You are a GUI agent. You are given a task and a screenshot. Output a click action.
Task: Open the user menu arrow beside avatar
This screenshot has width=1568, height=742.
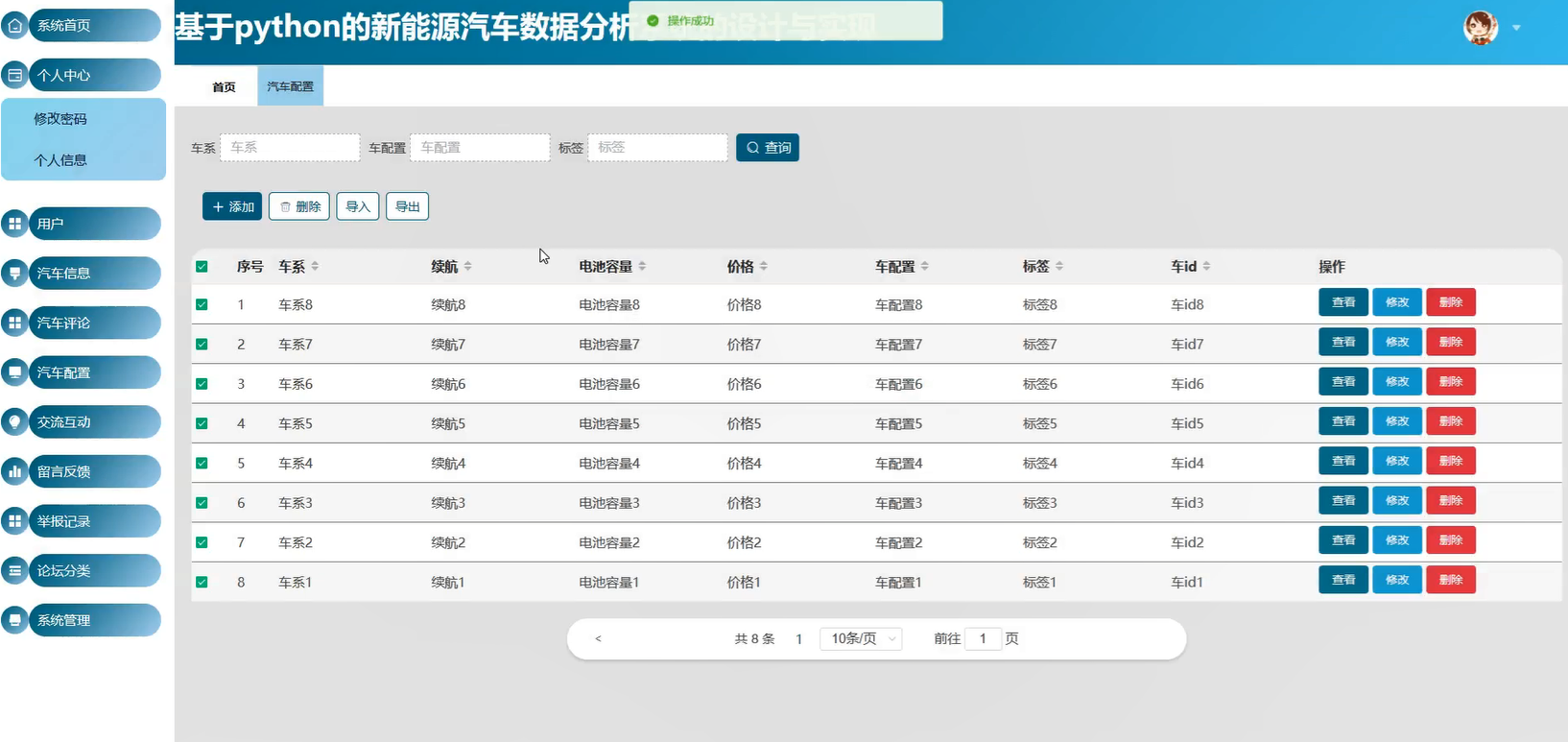(x=1516, y=28)
